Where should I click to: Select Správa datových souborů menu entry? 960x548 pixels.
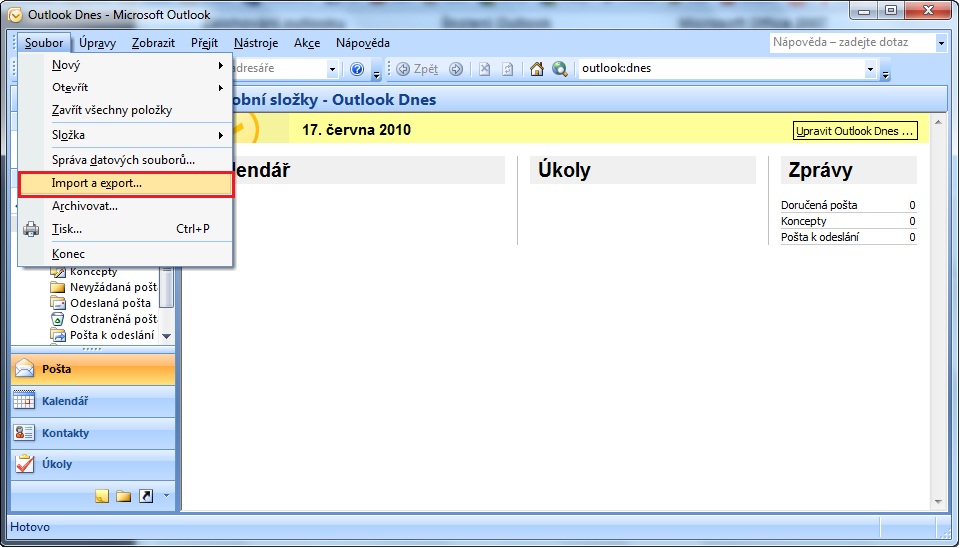click(126, 160)
